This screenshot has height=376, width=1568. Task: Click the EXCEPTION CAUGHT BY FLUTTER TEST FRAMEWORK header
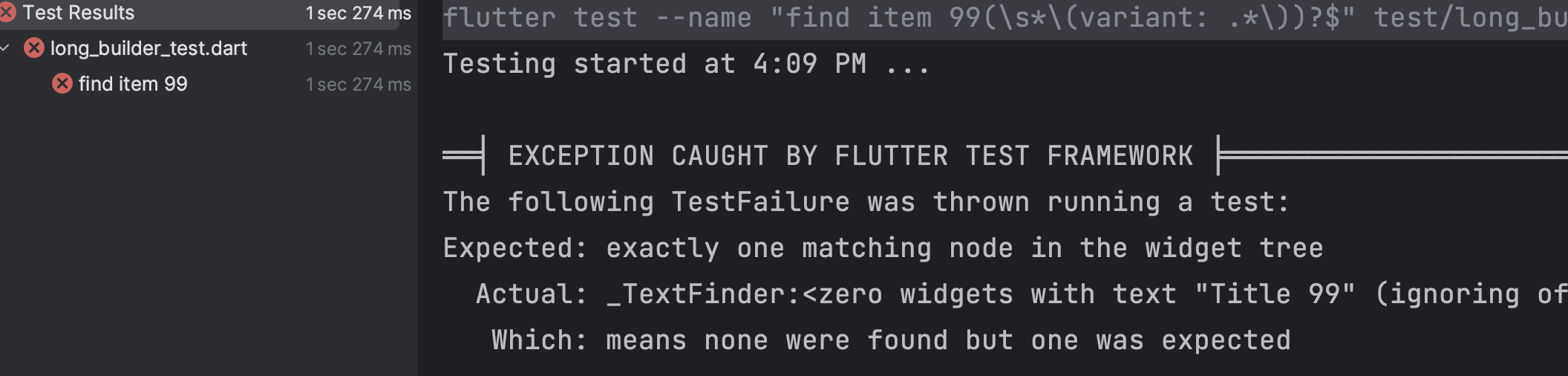tap(850, 156)
